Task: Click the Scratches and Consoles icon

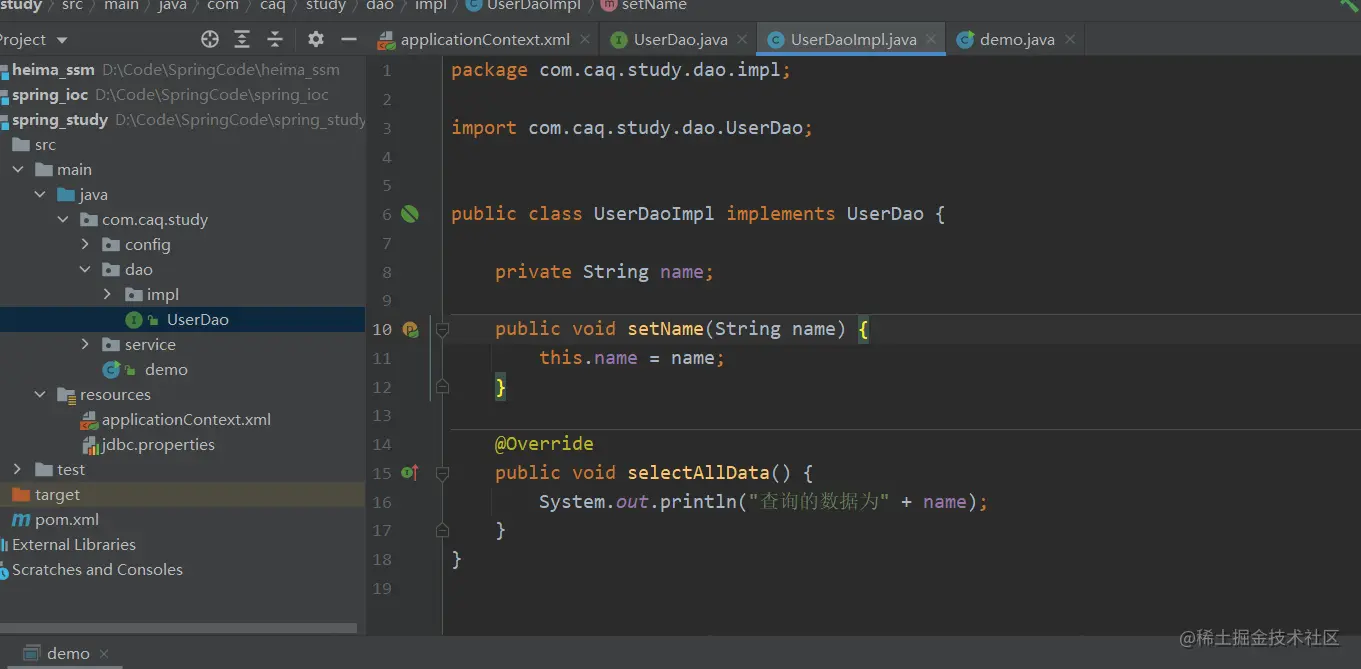Action: click(4, 570)
